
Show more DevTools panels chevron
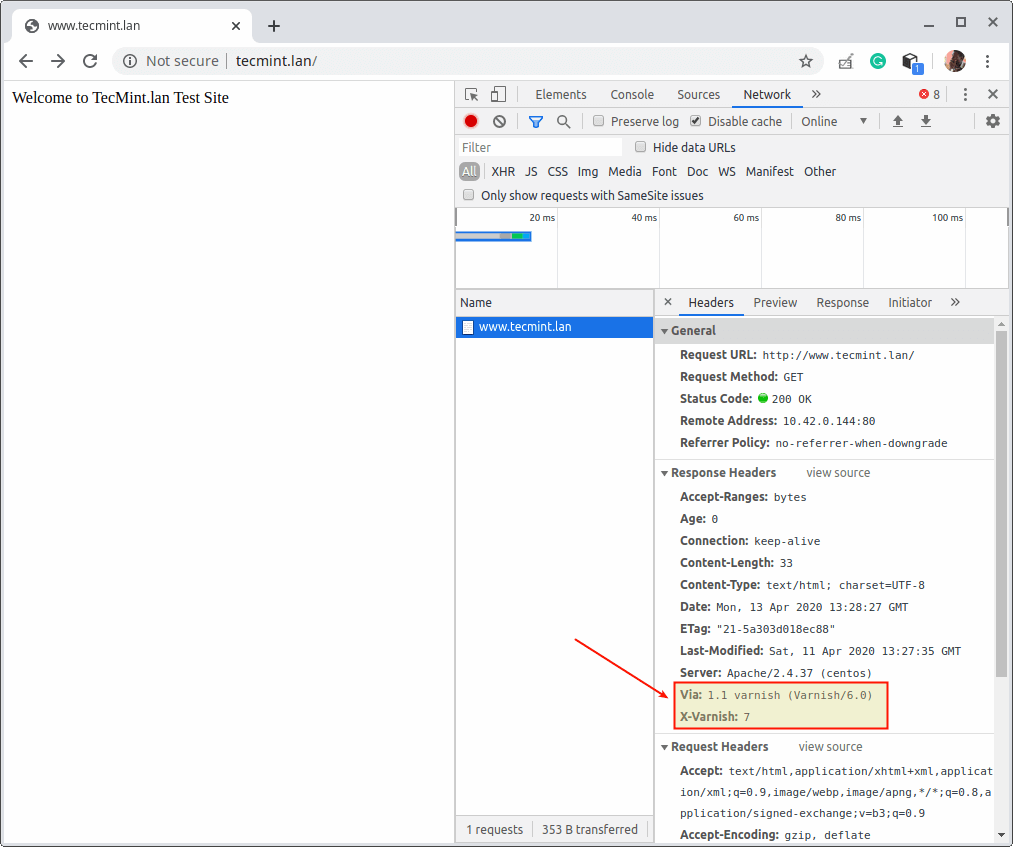[816, 94]
